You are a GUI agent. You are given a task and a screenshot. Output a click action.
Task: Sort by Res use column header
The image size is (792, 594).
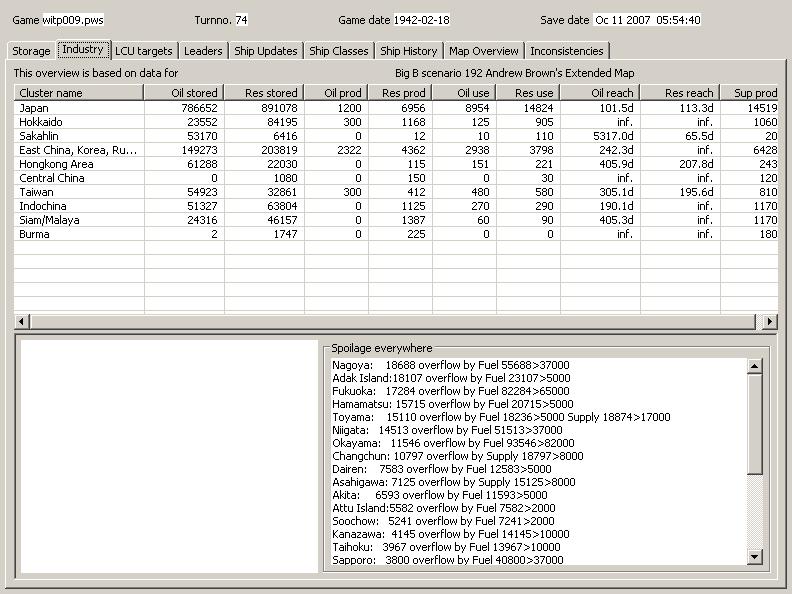coord(528,93)
